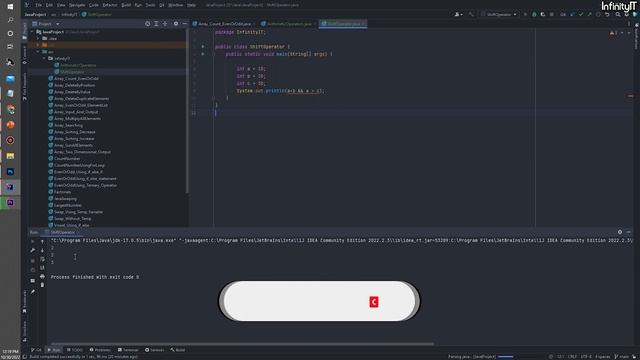Viewport: 640px width, 360px height.
Task: Hide the Project tool window
Action: tap(184, 24)
